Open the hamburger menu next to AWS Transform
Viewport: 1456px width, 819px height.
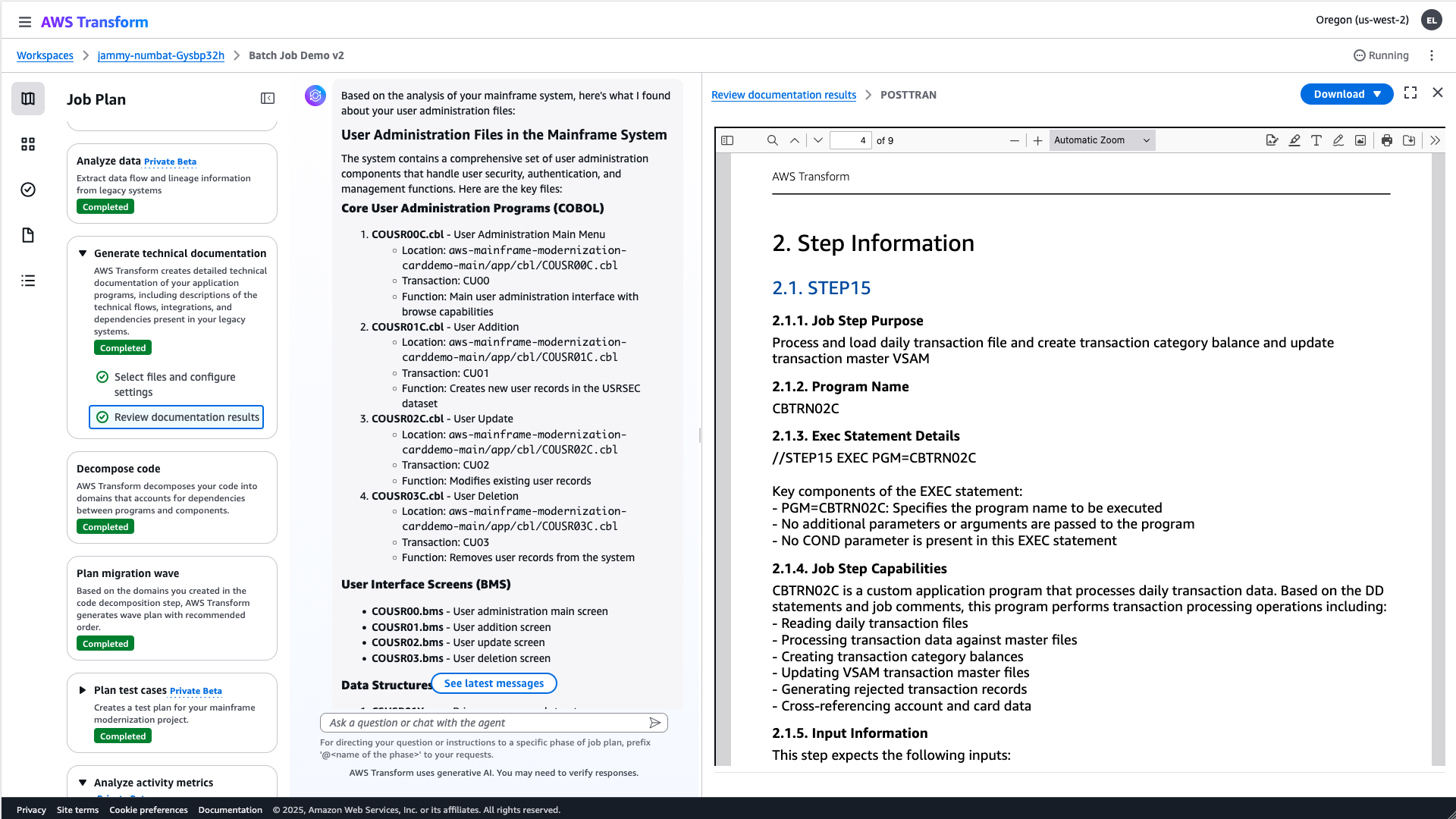[x=25, y=21]
